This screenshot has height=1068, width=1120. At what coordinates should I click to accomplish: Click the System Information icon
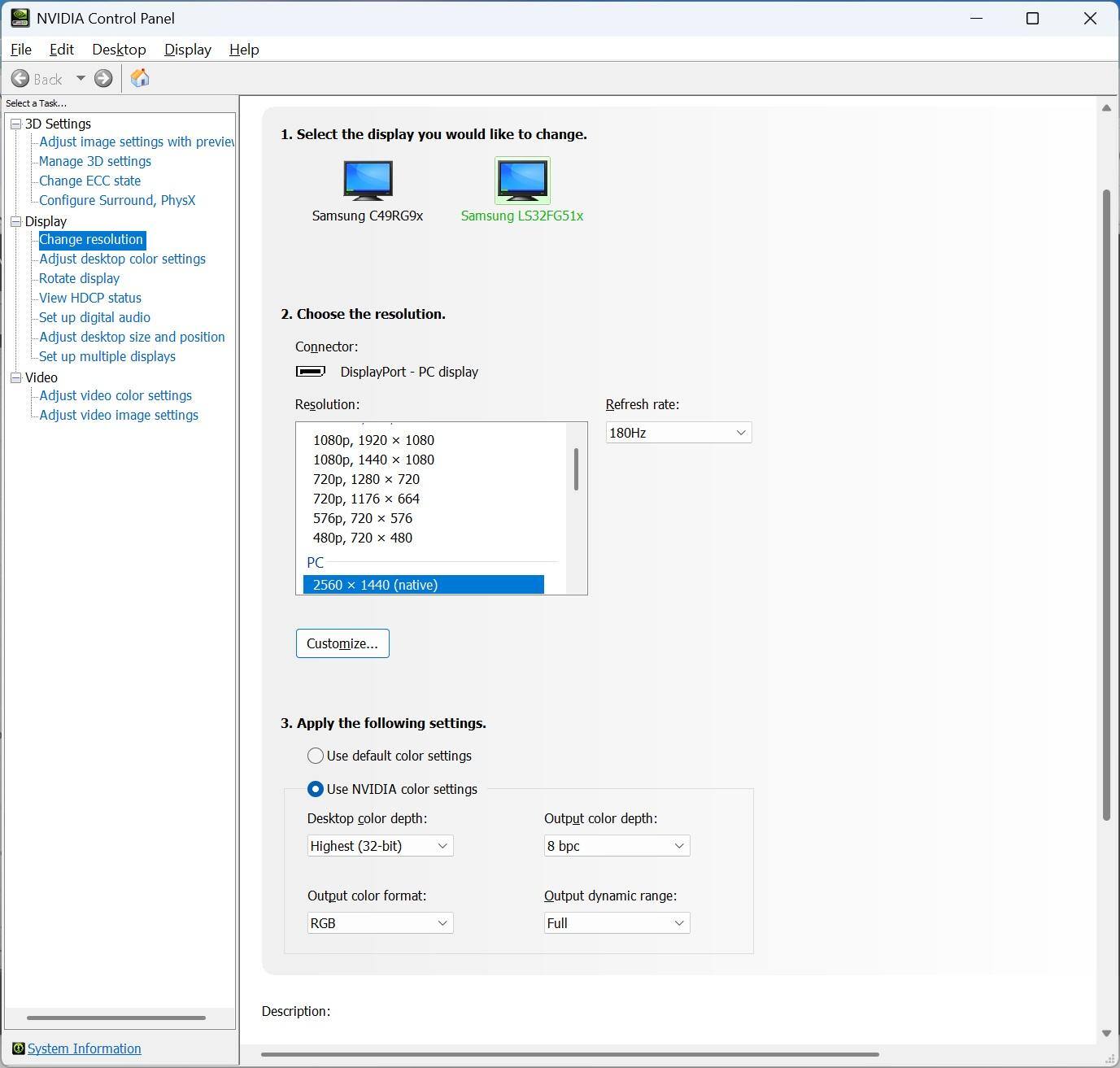pyautogui.click(x=18, y=1048)
